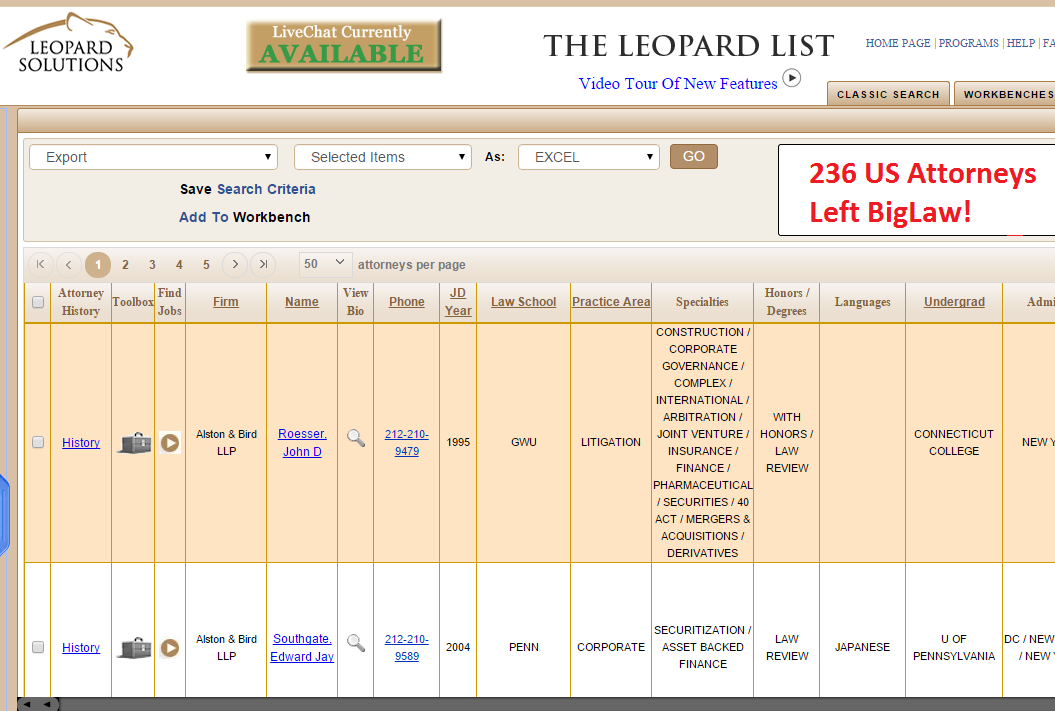The height and width of the screenshot is (711, 1055).
Task: Open History for Southgate, Edward Jay
Action: [81, 648]
